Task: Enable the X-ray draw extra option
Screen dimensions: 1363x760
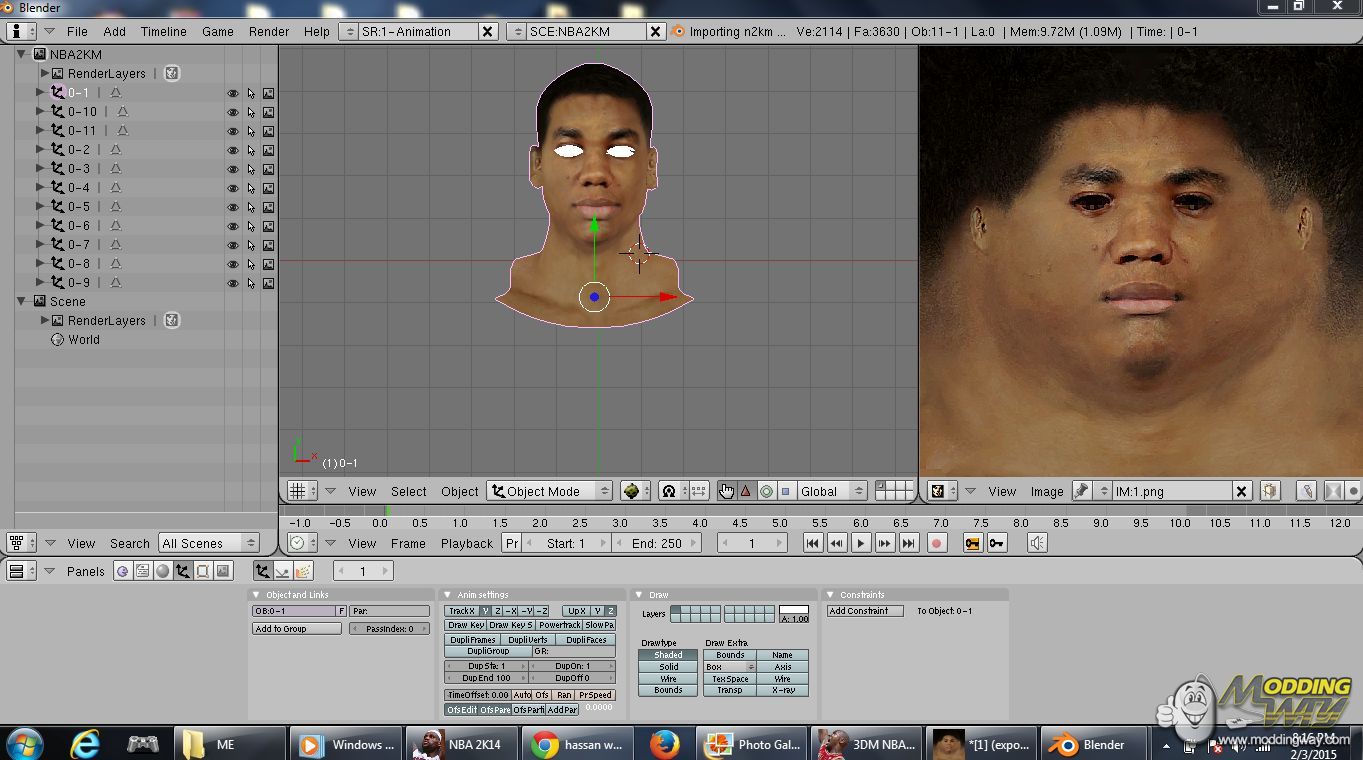Action: click(782, 690)
